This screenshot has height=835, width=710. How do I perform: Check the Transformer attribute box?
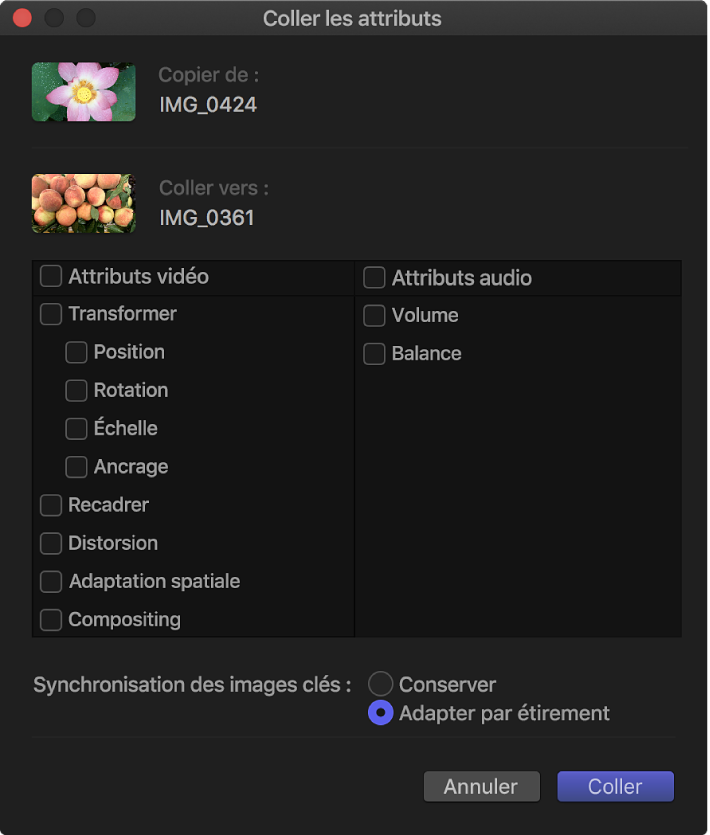pos(51,314)
